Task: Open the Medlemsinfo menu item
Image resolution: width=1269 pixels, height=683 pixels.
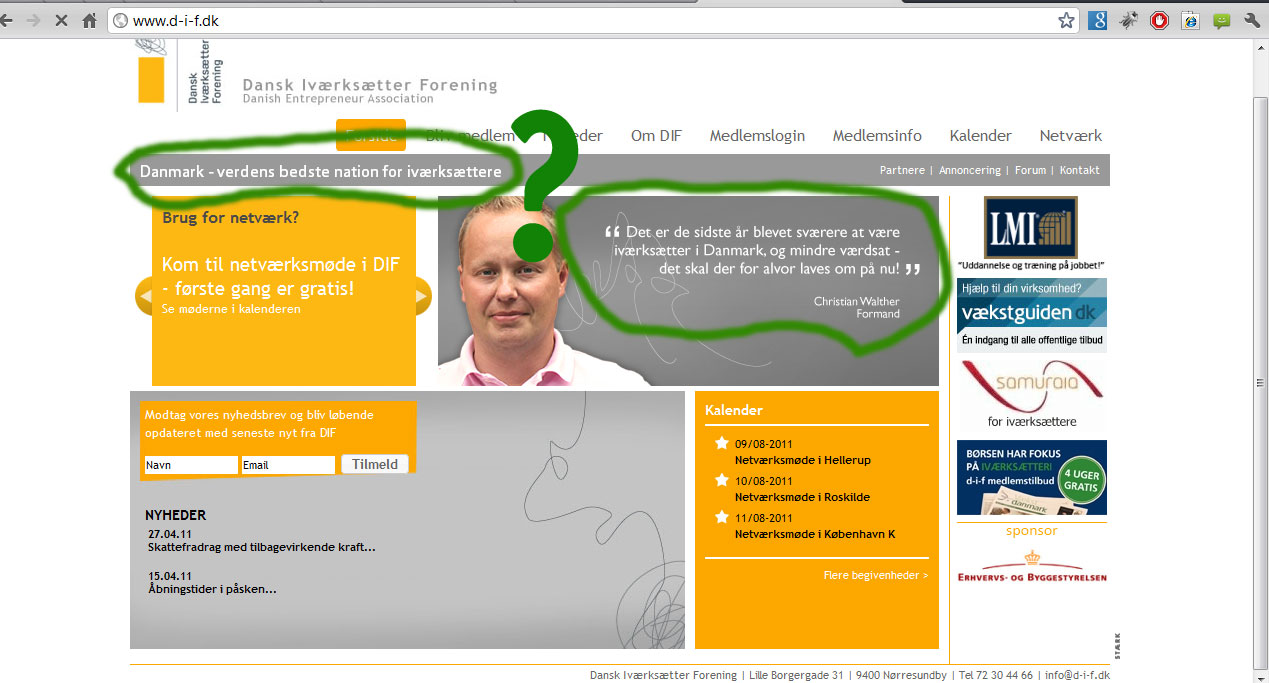Action: tap(877, 136)
